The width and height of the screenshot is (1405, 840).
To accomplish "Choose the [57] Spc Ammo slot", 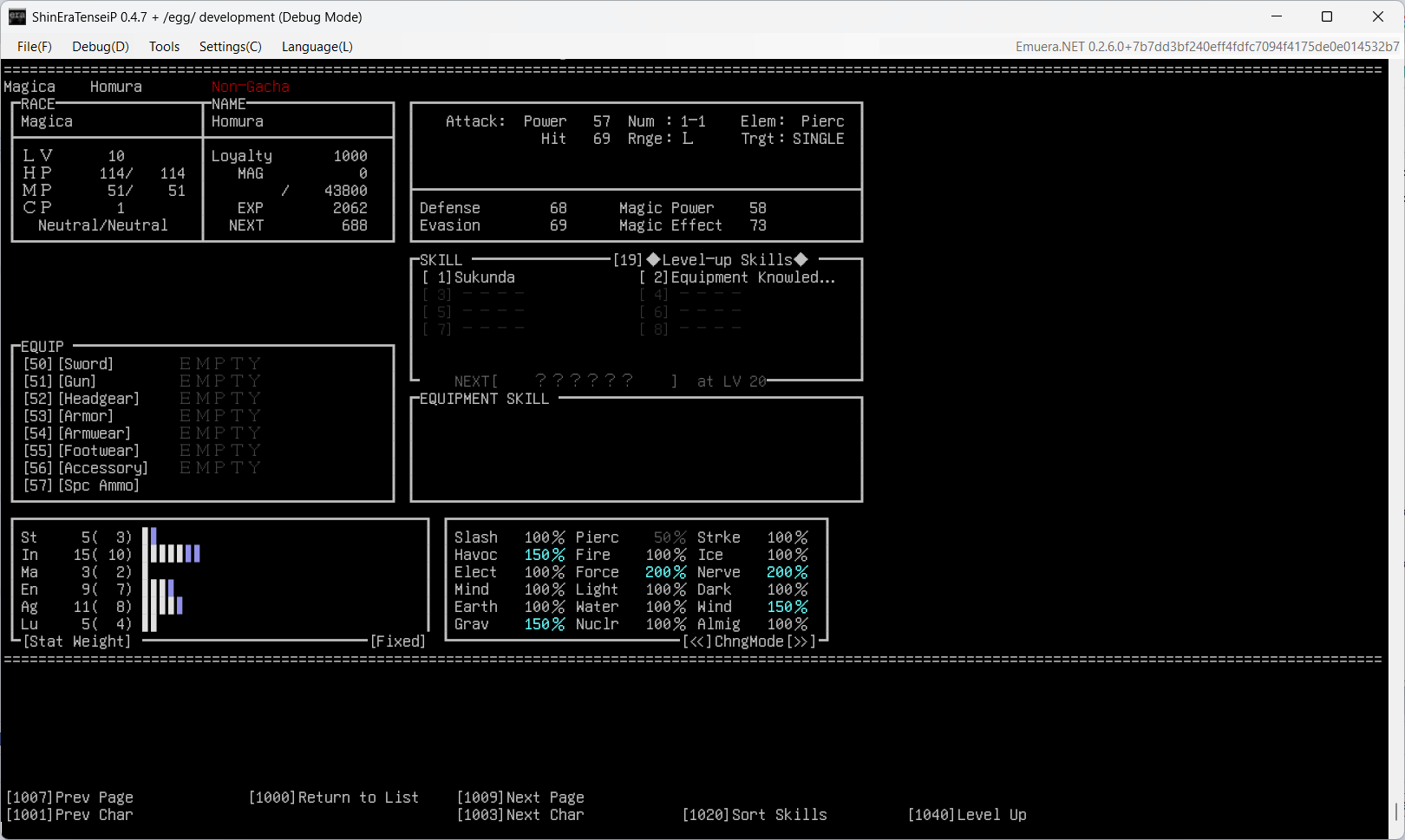I will click(x=82, y=485).
